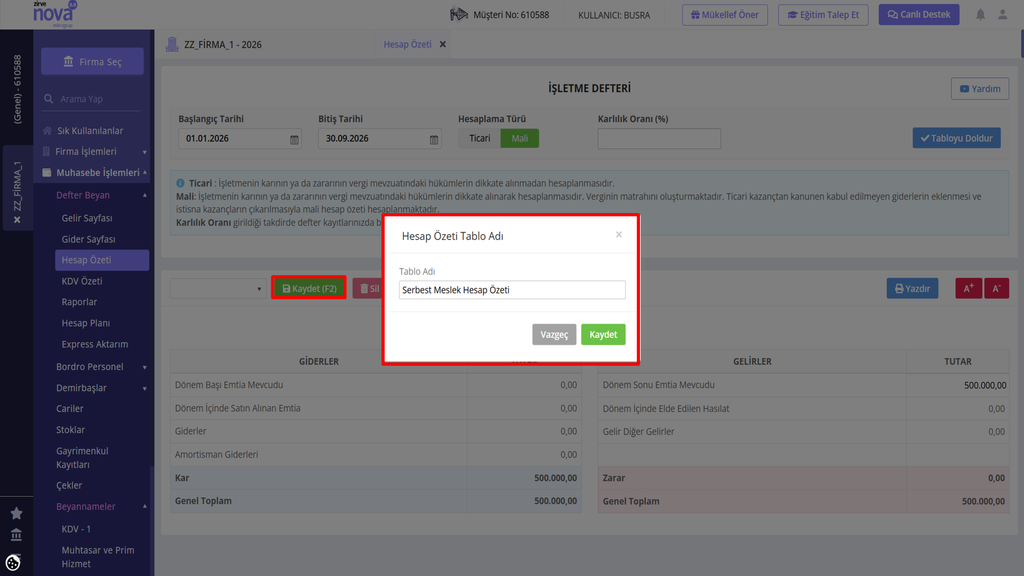The width and height of the screenshot is (1024, 576).
Task: Select Mali calculation type
Action: (x=520, y=138)
